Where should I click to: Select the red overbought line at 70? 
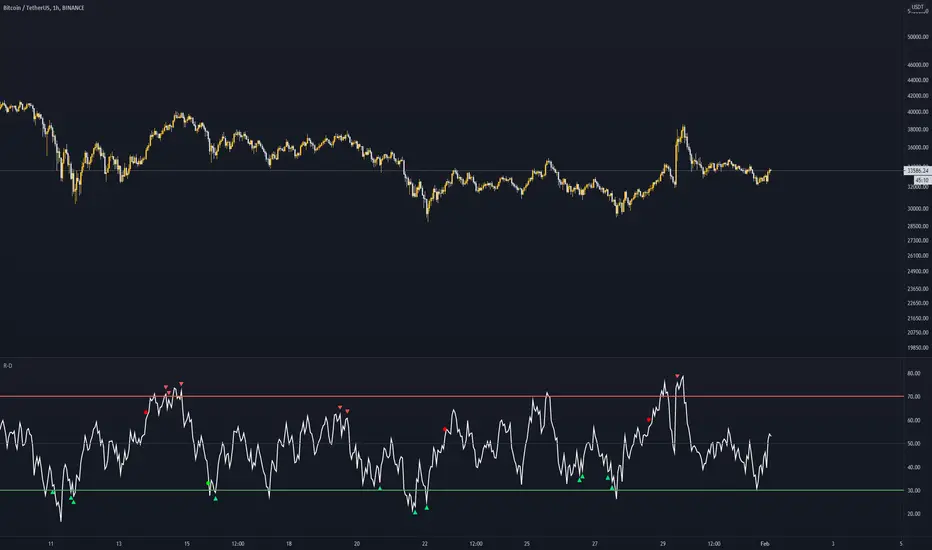(300, 397)
